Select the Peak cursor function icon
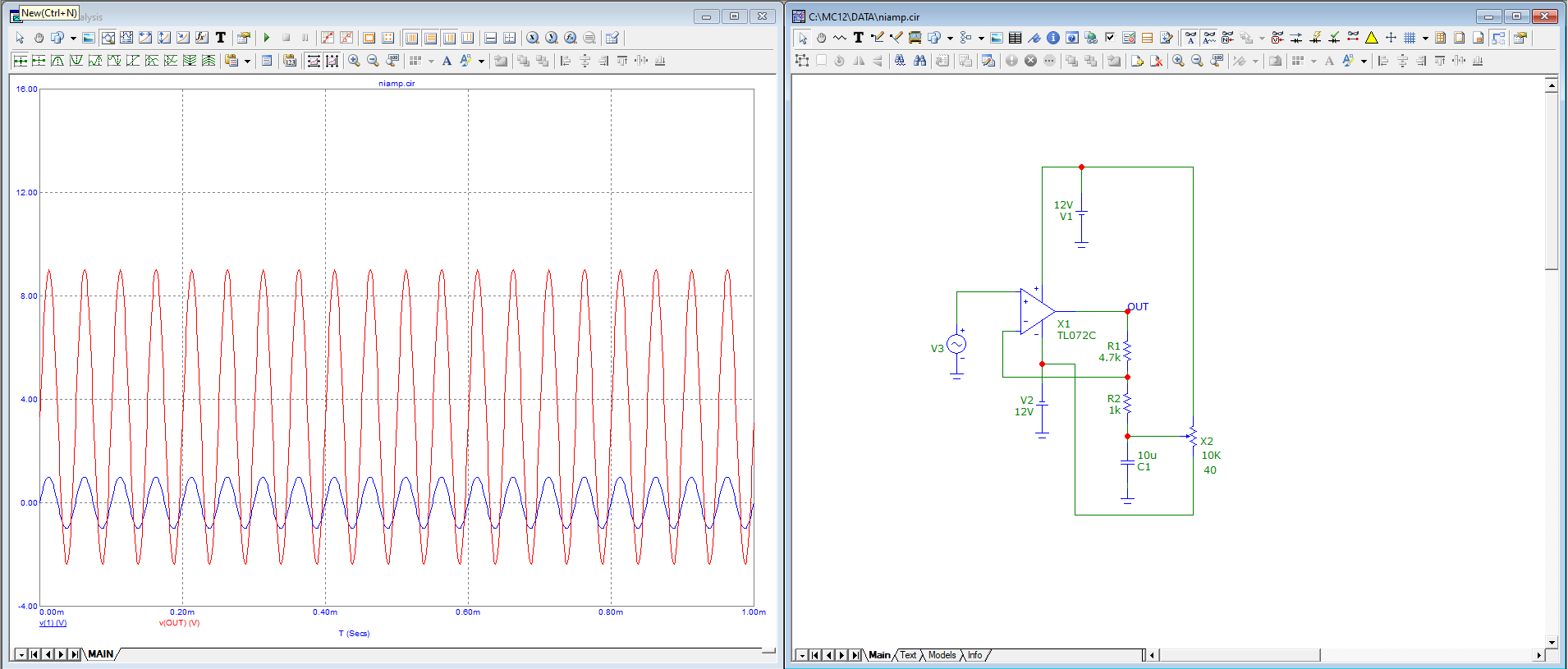1568x669 pixels. coord(57,61)
